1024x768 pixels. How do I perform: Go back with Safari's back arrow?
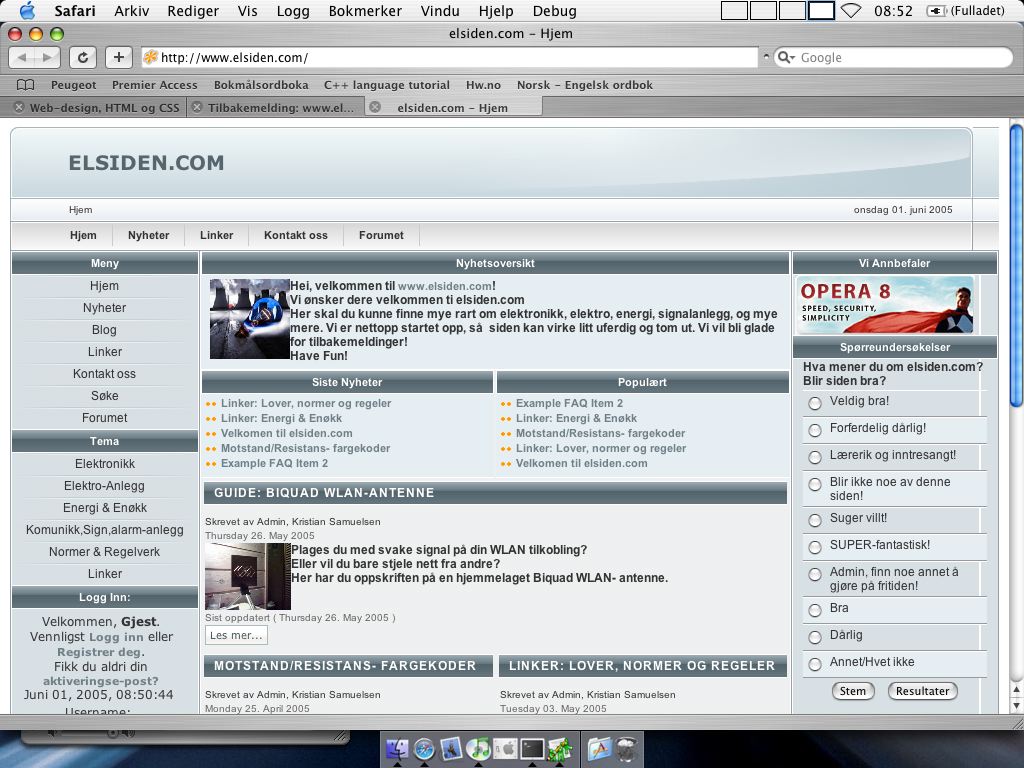pyautogui.click(x=22, y=57)
